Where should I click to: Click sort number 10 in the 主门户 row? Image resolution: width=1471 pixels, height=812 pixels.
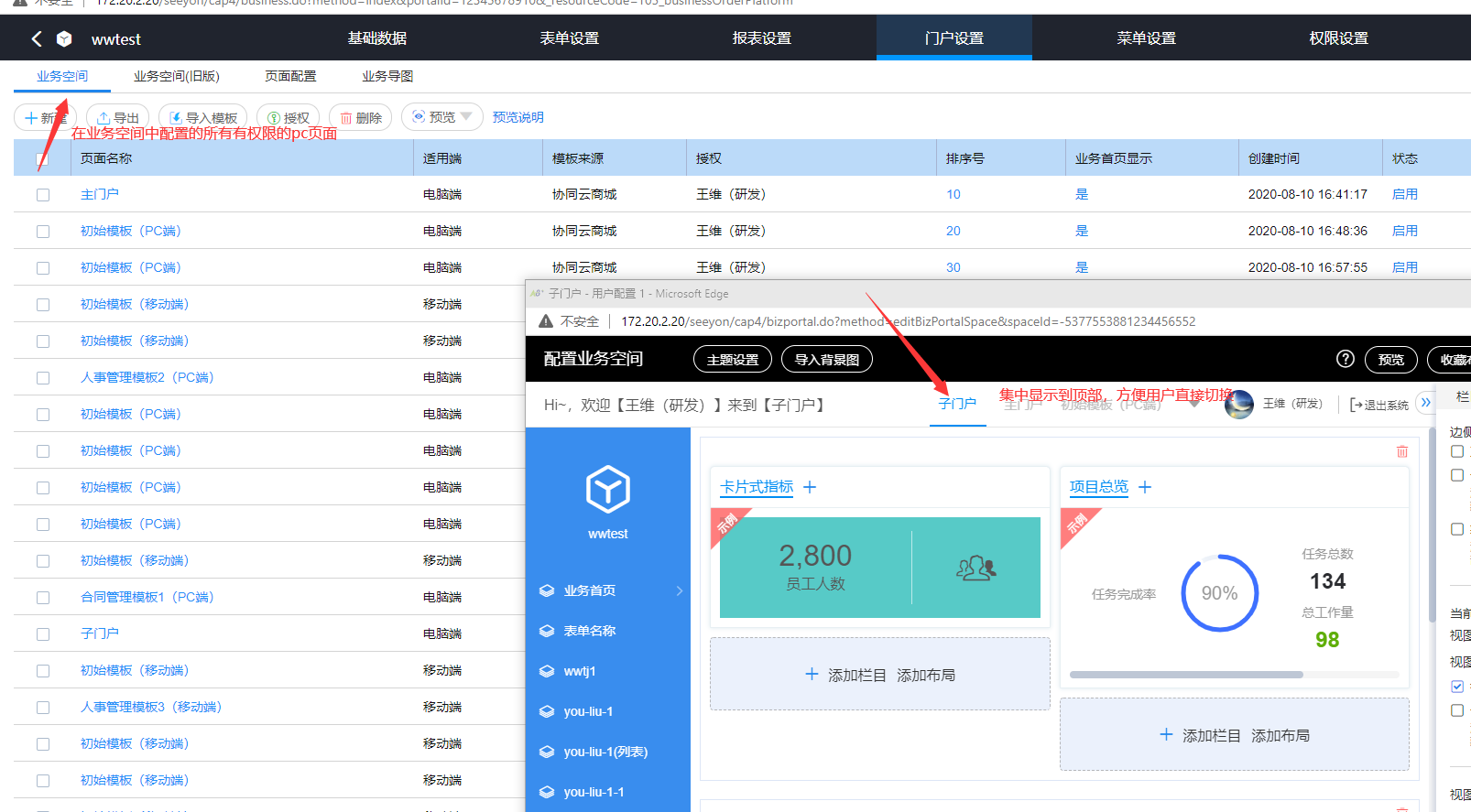[953, 194]
